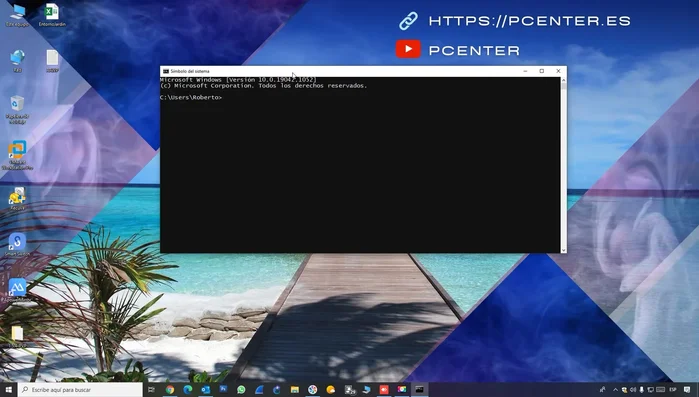Launch Smart Switch from the desktop

[17, 244]
